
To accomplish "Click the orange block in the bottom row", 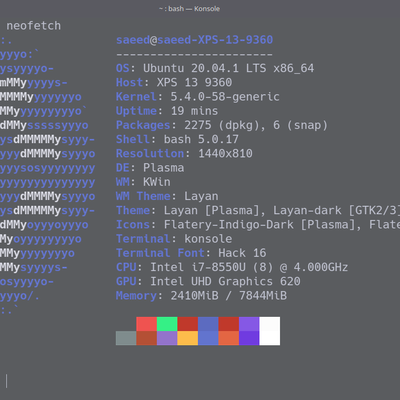I will 229,338.
